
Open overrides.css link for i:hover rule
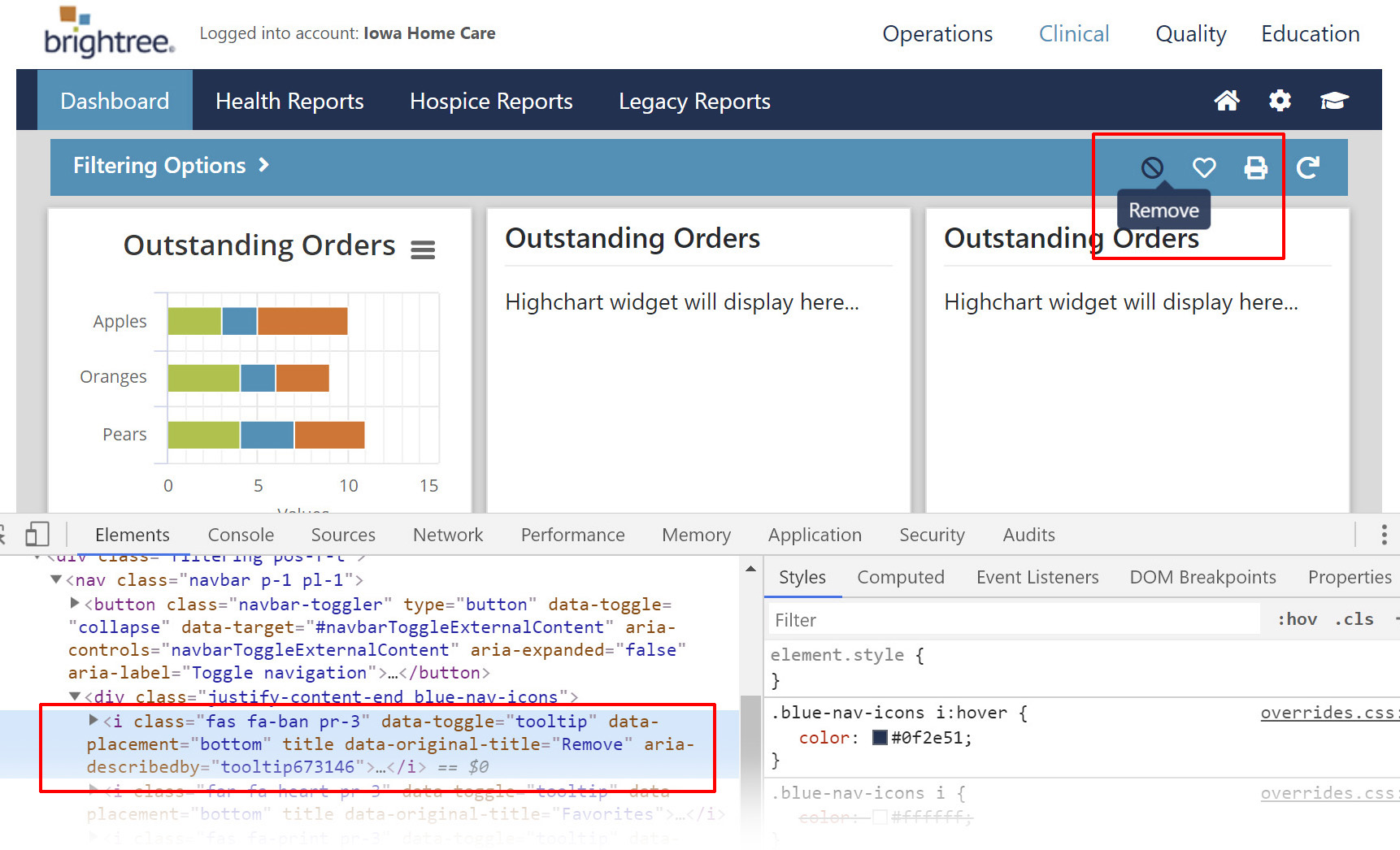tap(1329, 713)
